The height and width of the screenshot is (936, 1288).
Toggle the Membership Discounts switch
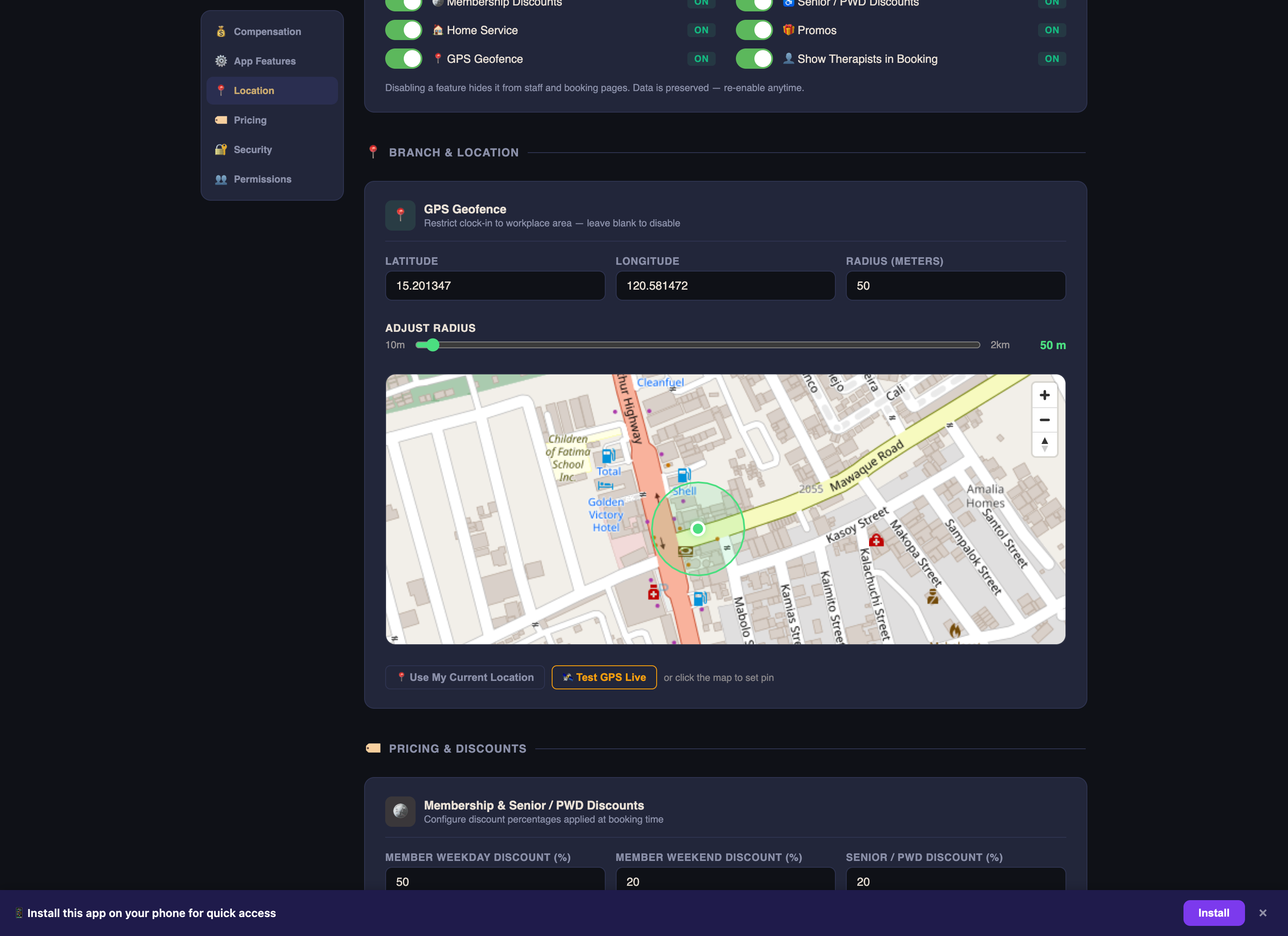[403, 4]
